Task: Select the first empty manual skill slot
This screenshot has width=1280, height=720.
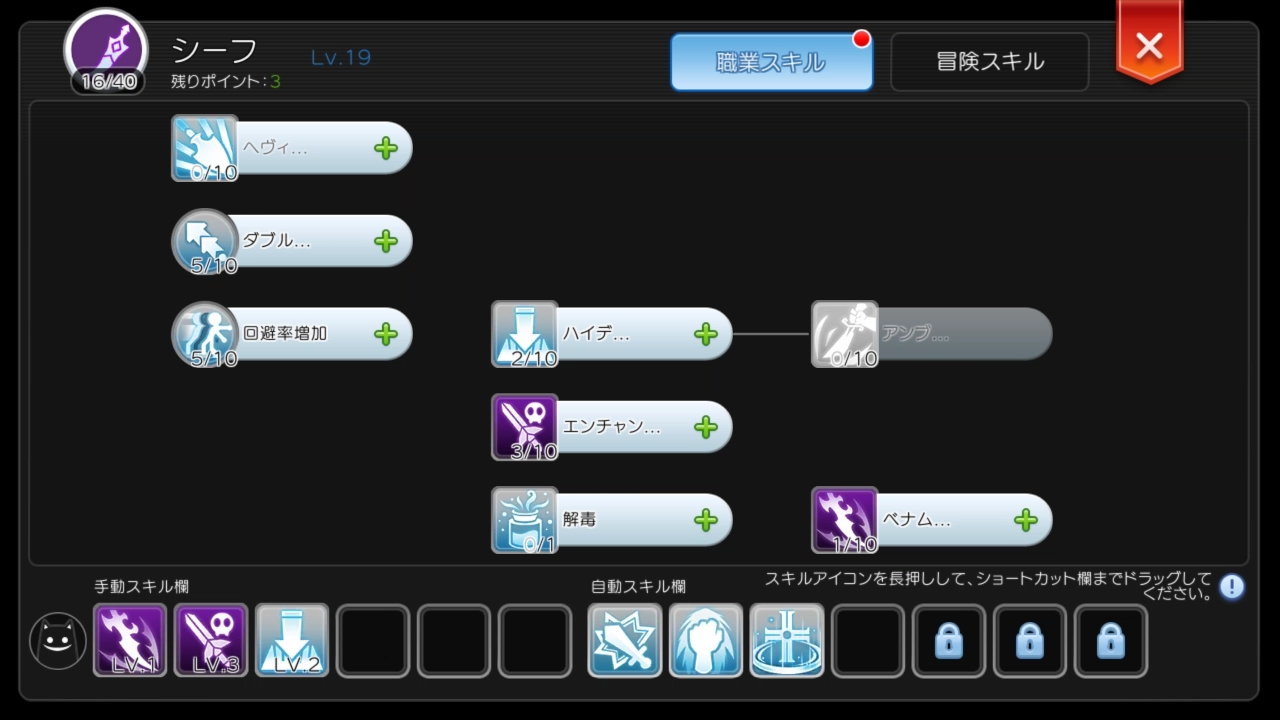Action: (373, 641)
